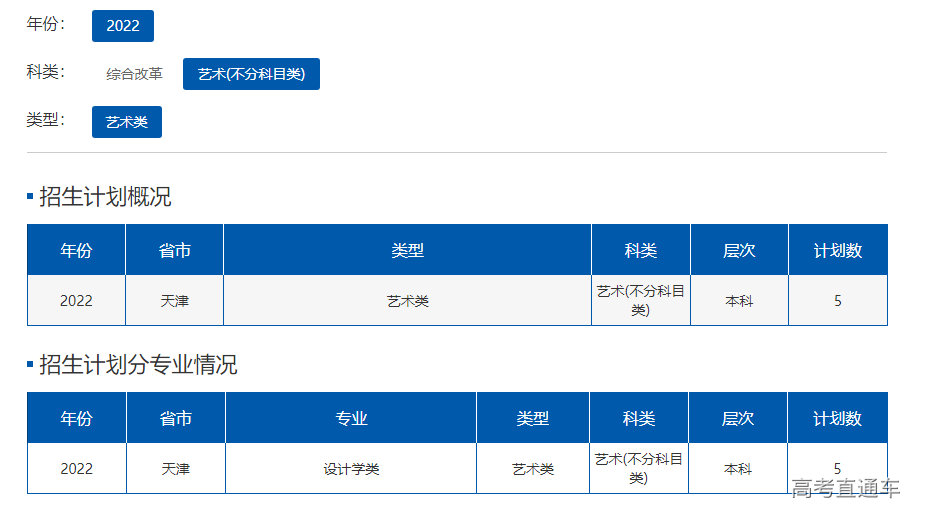Image resolution: width=929 pixels, height=528 pixels.
Task: Click the 天津 cell in the 设计学类 row
Action: pos(175,469)
